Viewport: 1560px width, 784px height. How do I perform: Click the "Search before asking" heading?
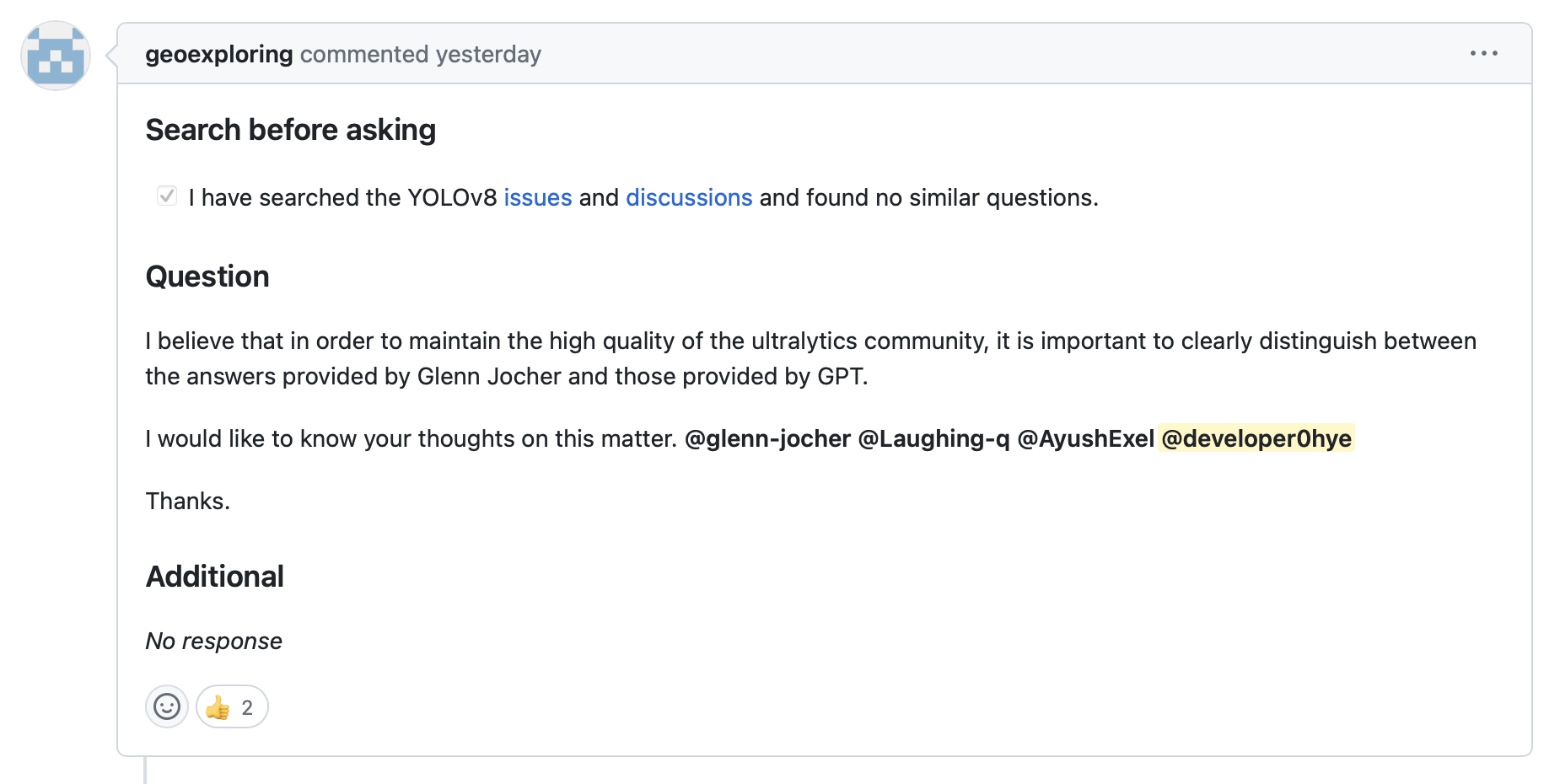tap(290, 130)
